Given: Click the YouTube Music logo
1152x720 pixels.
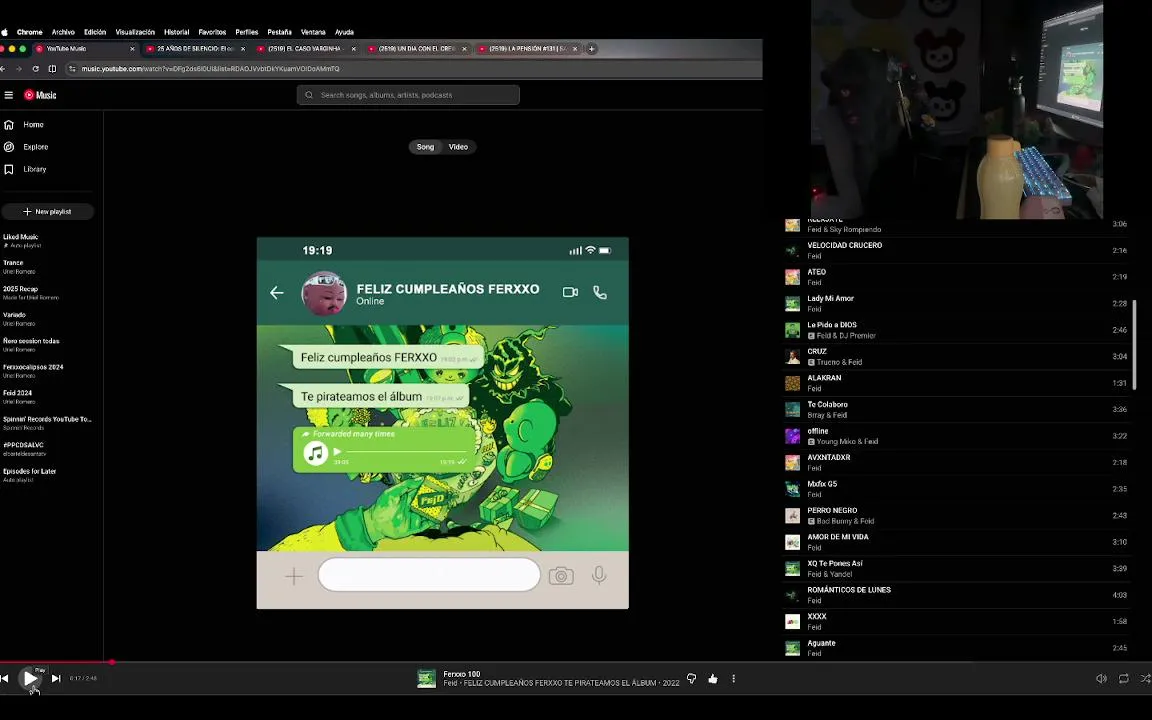Looking at the screenshot, I should click(x=40, y=95).
